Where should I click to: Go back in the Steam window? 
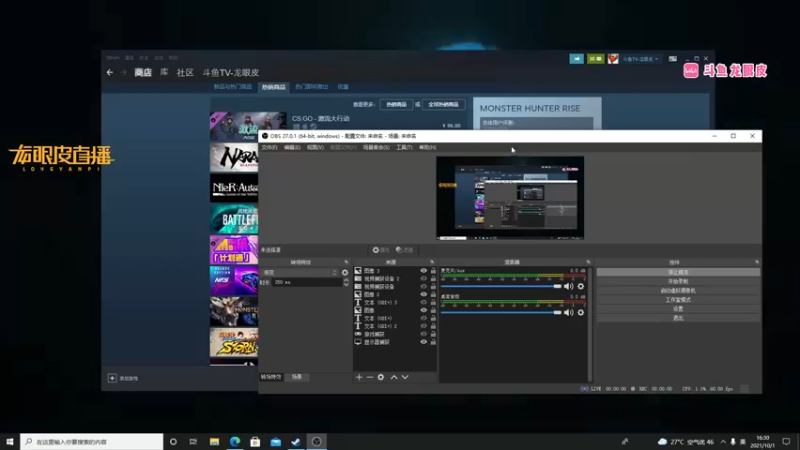pos(110,72)
